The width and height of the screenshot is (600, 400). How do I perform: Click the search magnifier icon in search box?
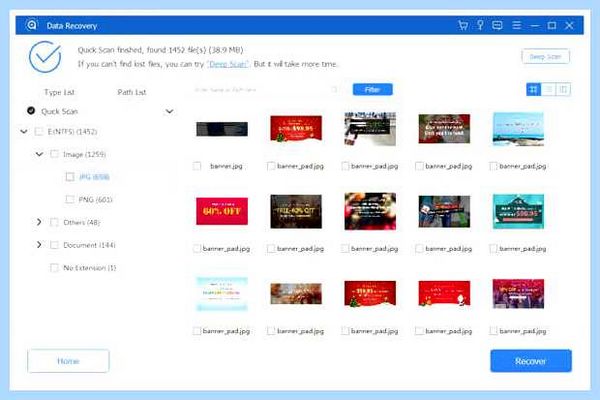coord(334,90)
